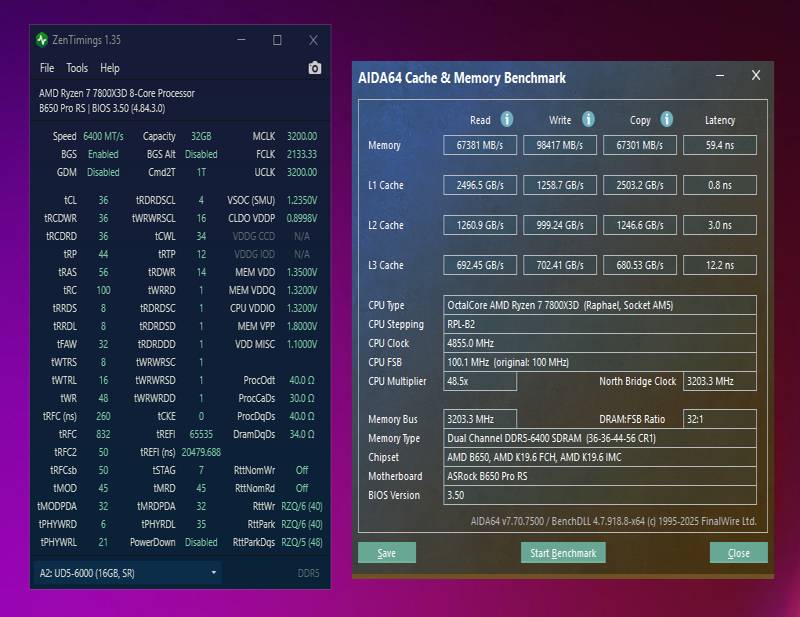This screenshot has height=617, width=800.
Task: Click the Memory Read result field
Action: pyautogui.click(x=480, y=145)
